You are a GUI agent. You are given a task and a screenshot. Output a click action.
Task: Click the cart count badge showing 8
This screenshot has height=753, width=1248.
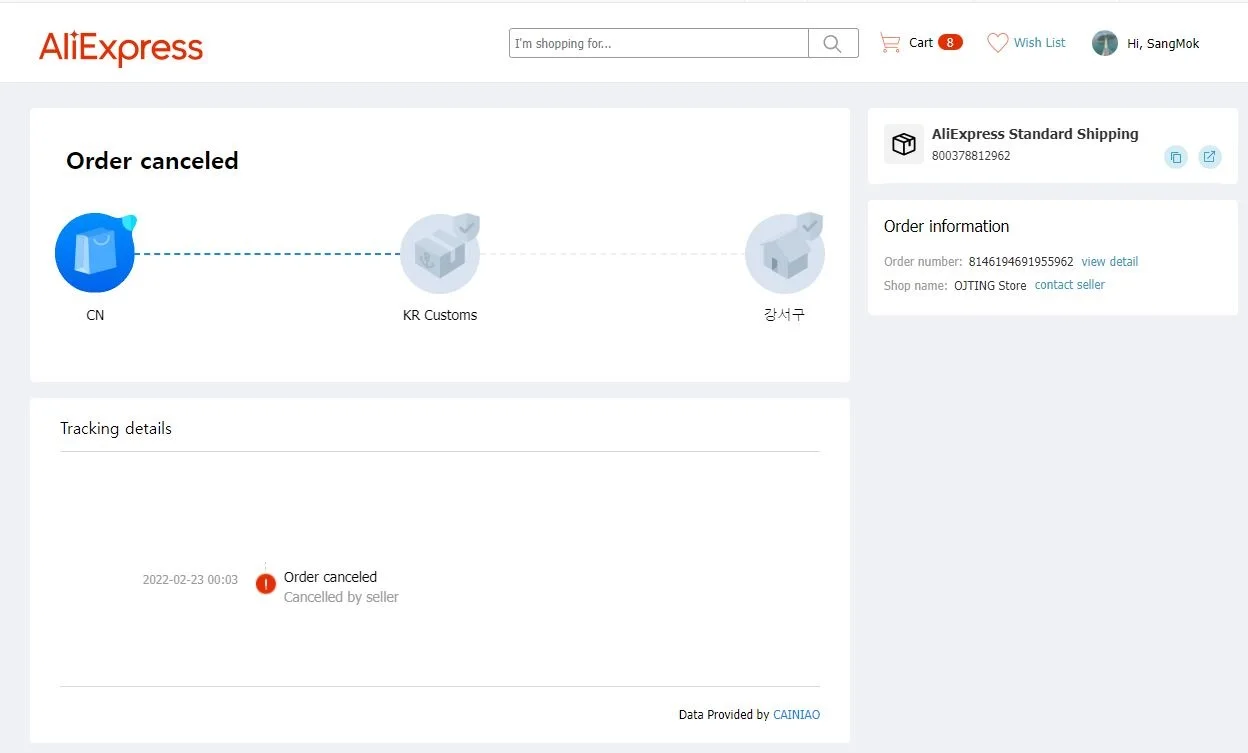coord(950,42)
